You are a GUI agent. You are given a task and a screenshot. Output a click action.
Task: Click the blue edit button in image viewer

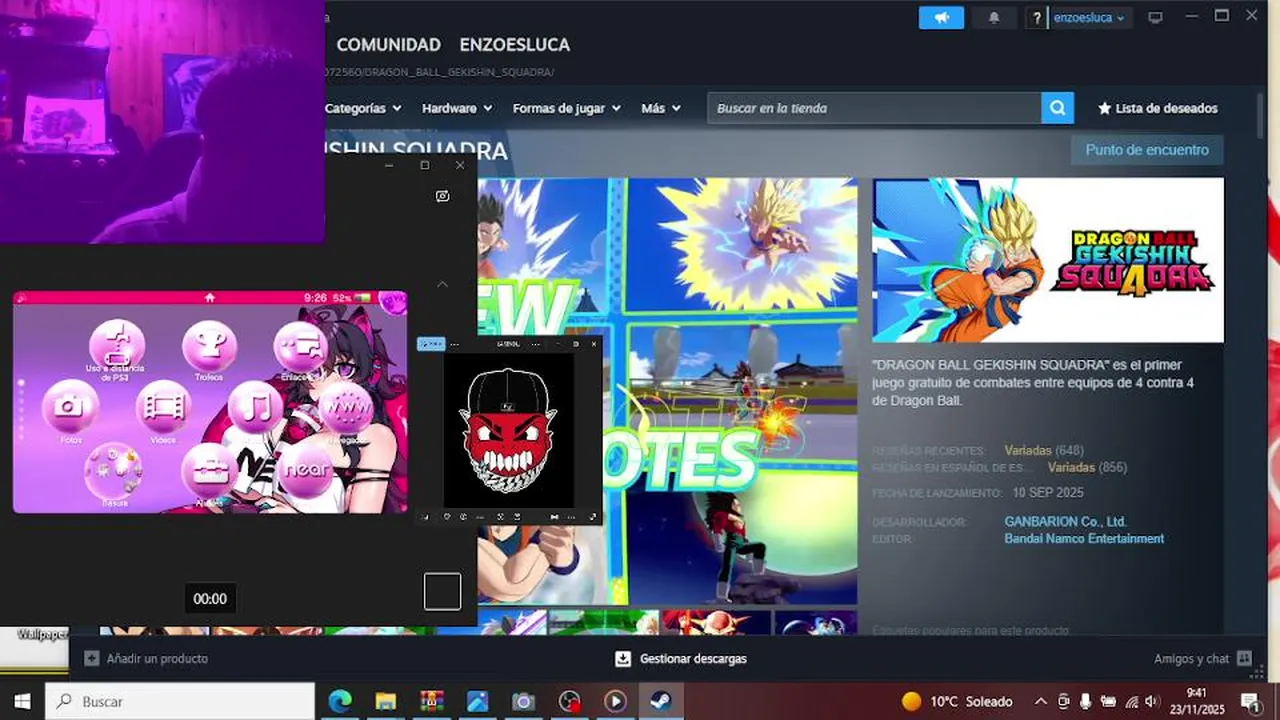click(x=431, y=344)
